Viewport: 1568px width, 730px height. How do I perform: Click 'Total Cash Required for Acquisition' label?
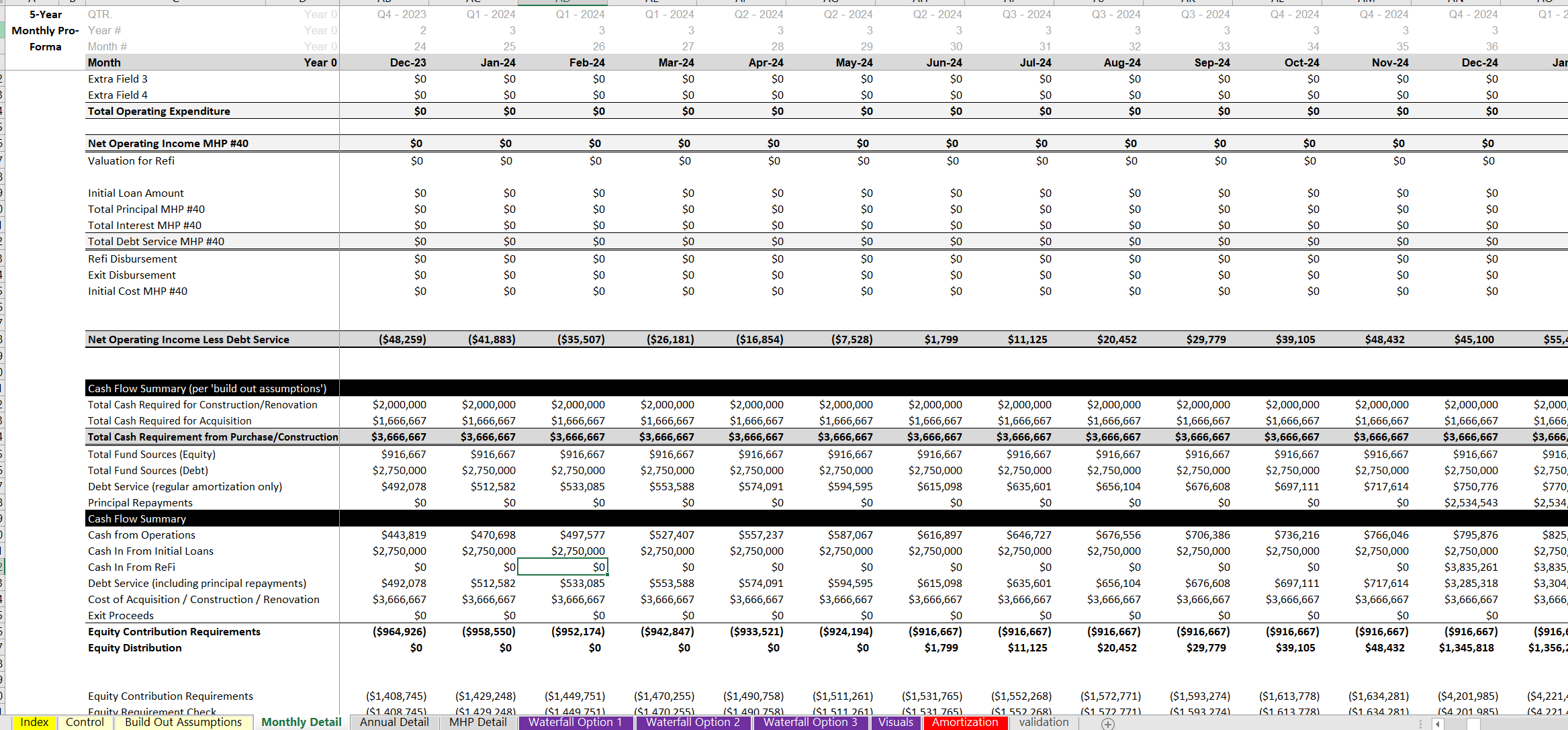170,420
